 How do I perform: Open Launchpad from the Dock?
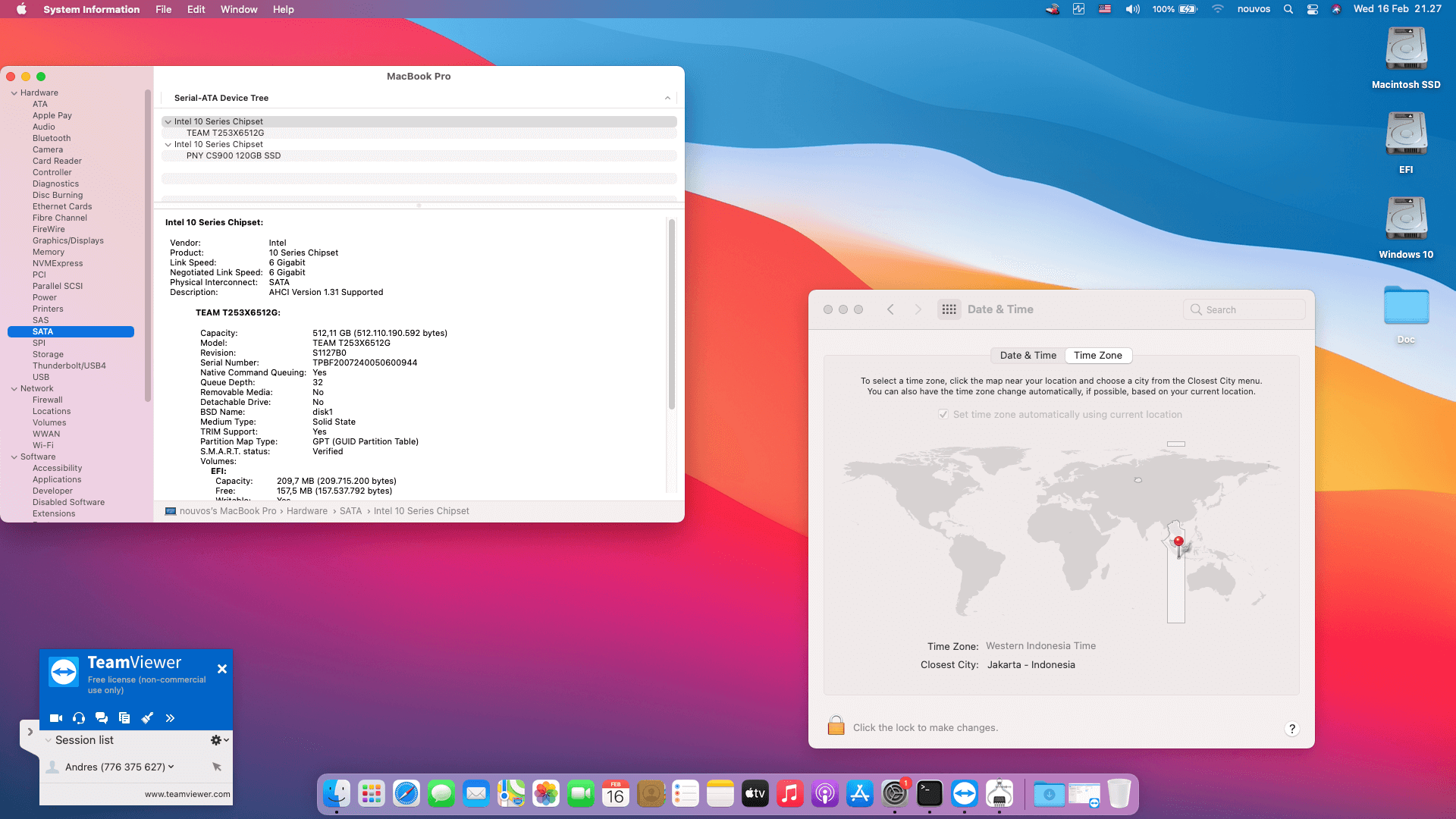pos(371,793)
